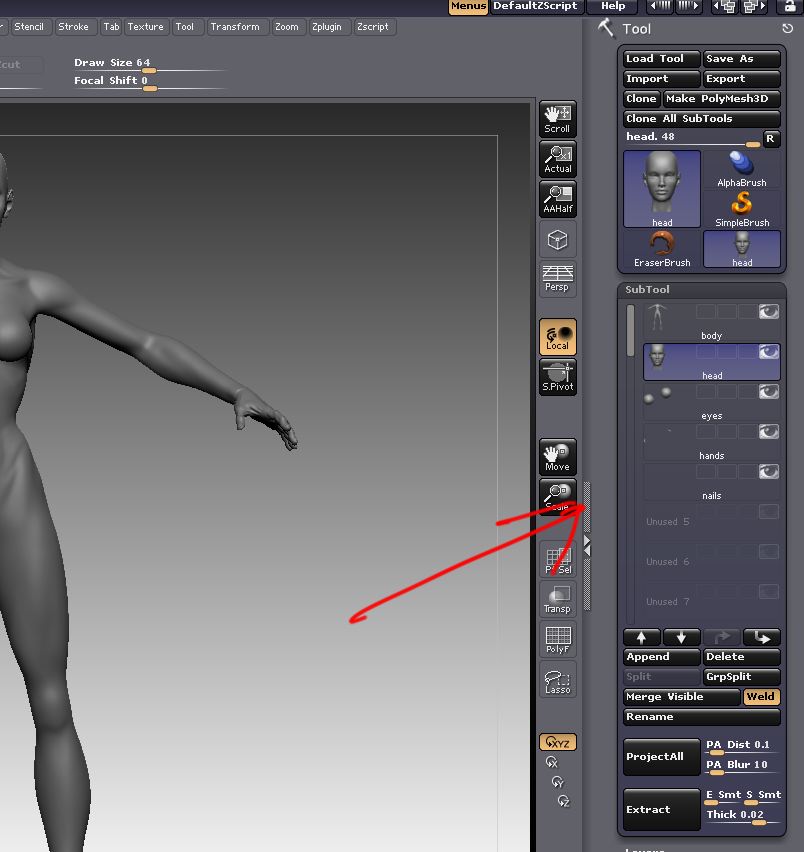
Task: Enable Transp transparency icon
Action: click(557, 599)
